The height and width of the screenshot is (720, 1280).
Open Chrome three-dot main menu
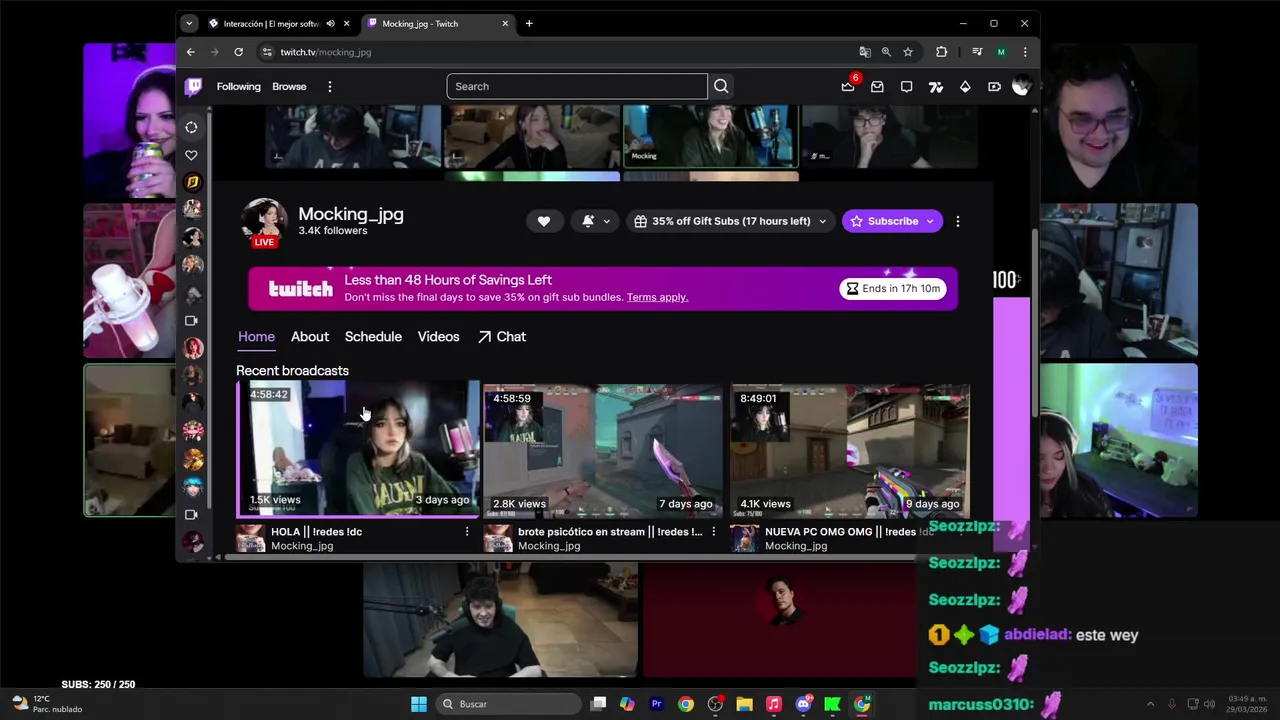(x=1025, y=52)
